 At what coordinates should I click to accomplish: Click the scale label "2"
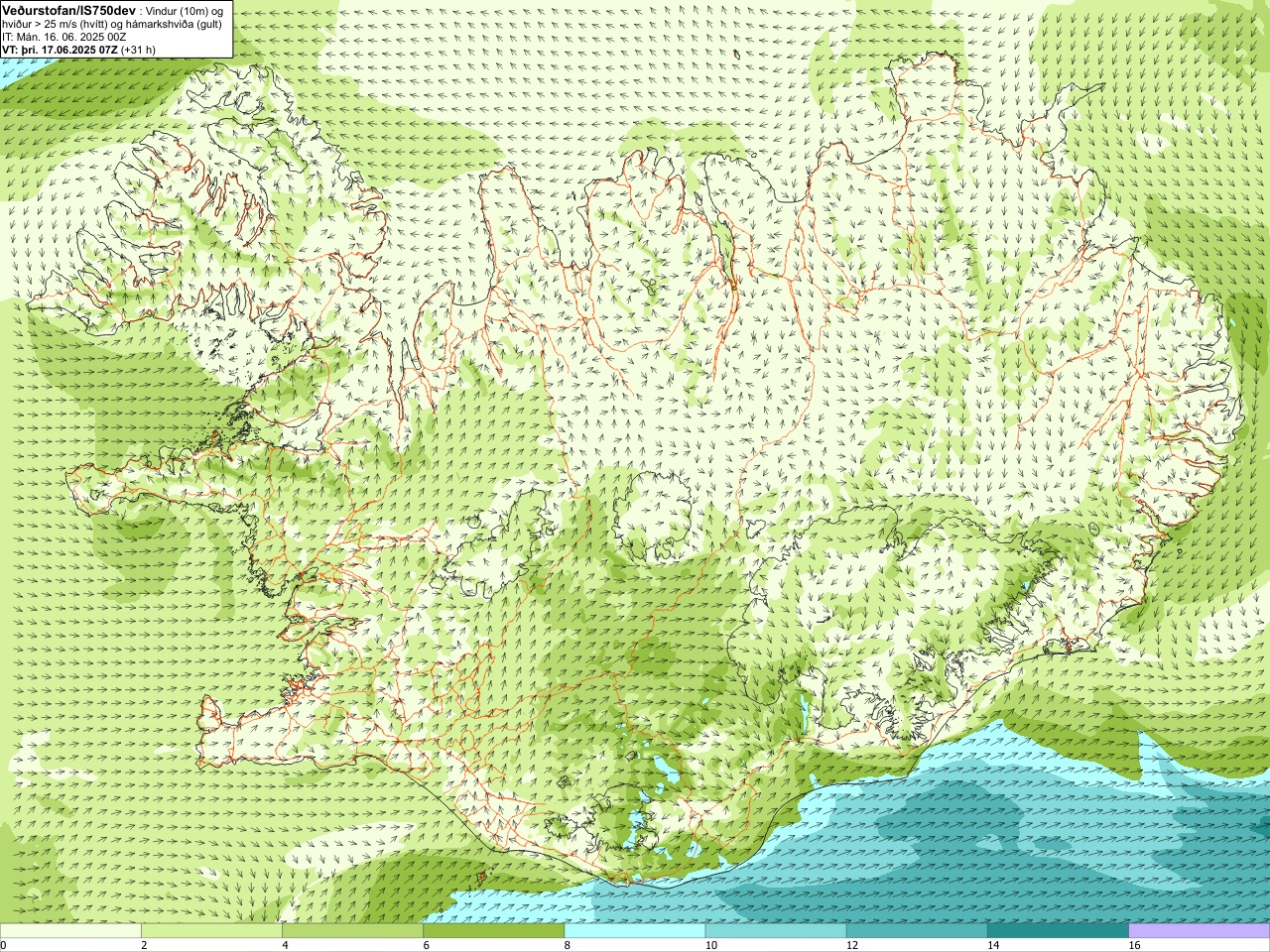(x=144, y=945)
